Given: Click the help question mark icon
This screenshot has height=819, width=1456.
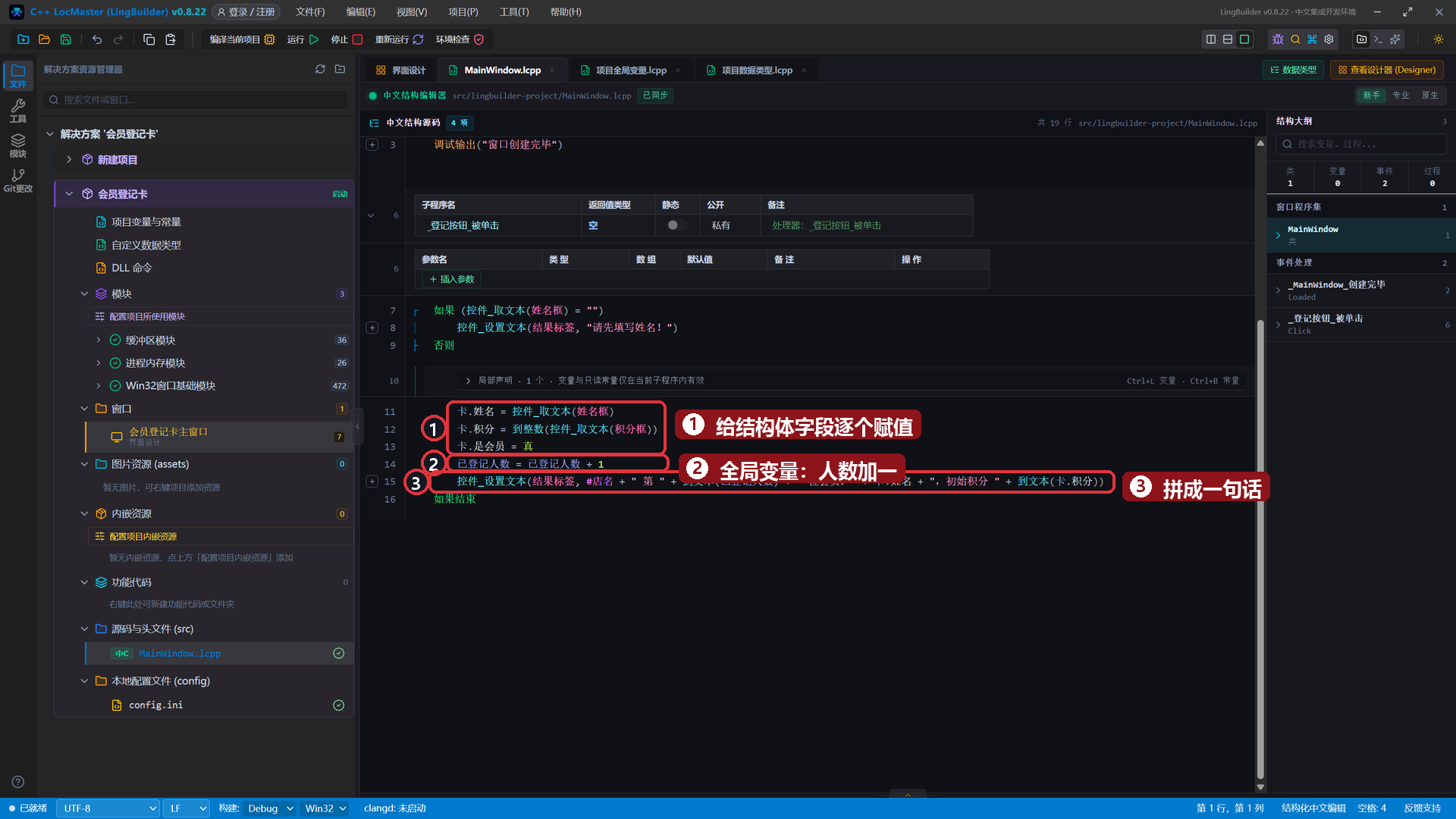Looking at the screenshot, I should (x=18, y=782).
